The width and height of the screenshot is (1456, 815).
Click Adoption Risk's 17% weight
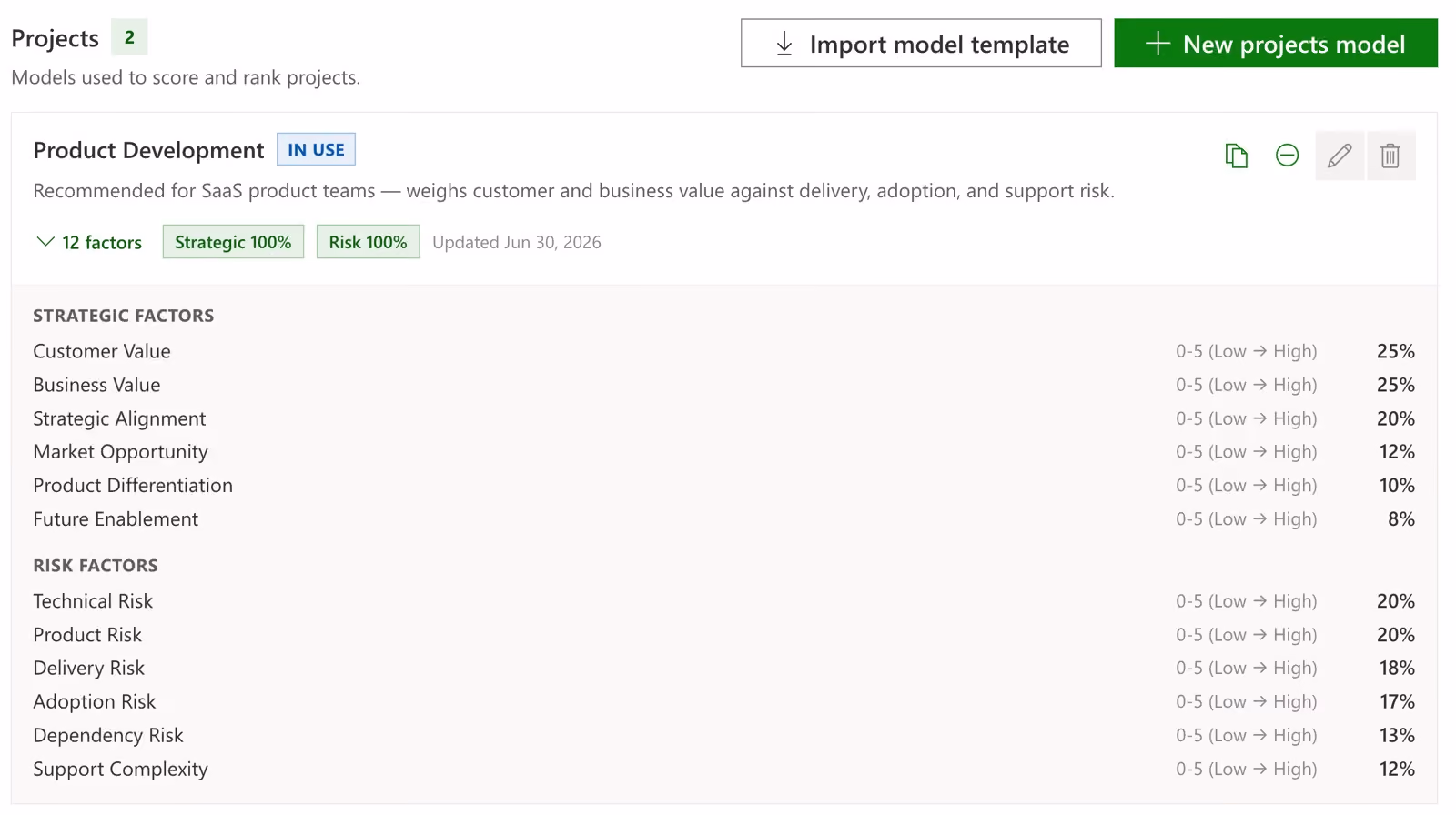click(x=1397, y=702)
